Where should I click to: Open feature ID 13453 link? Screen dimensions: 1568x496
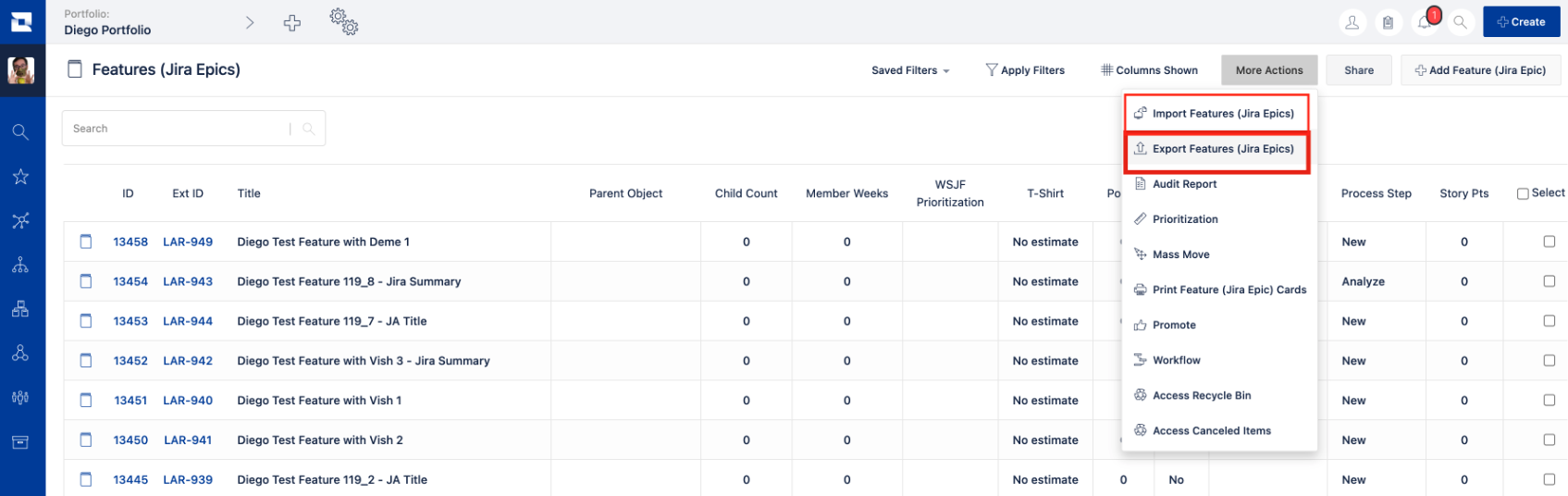tap(130, 321)
